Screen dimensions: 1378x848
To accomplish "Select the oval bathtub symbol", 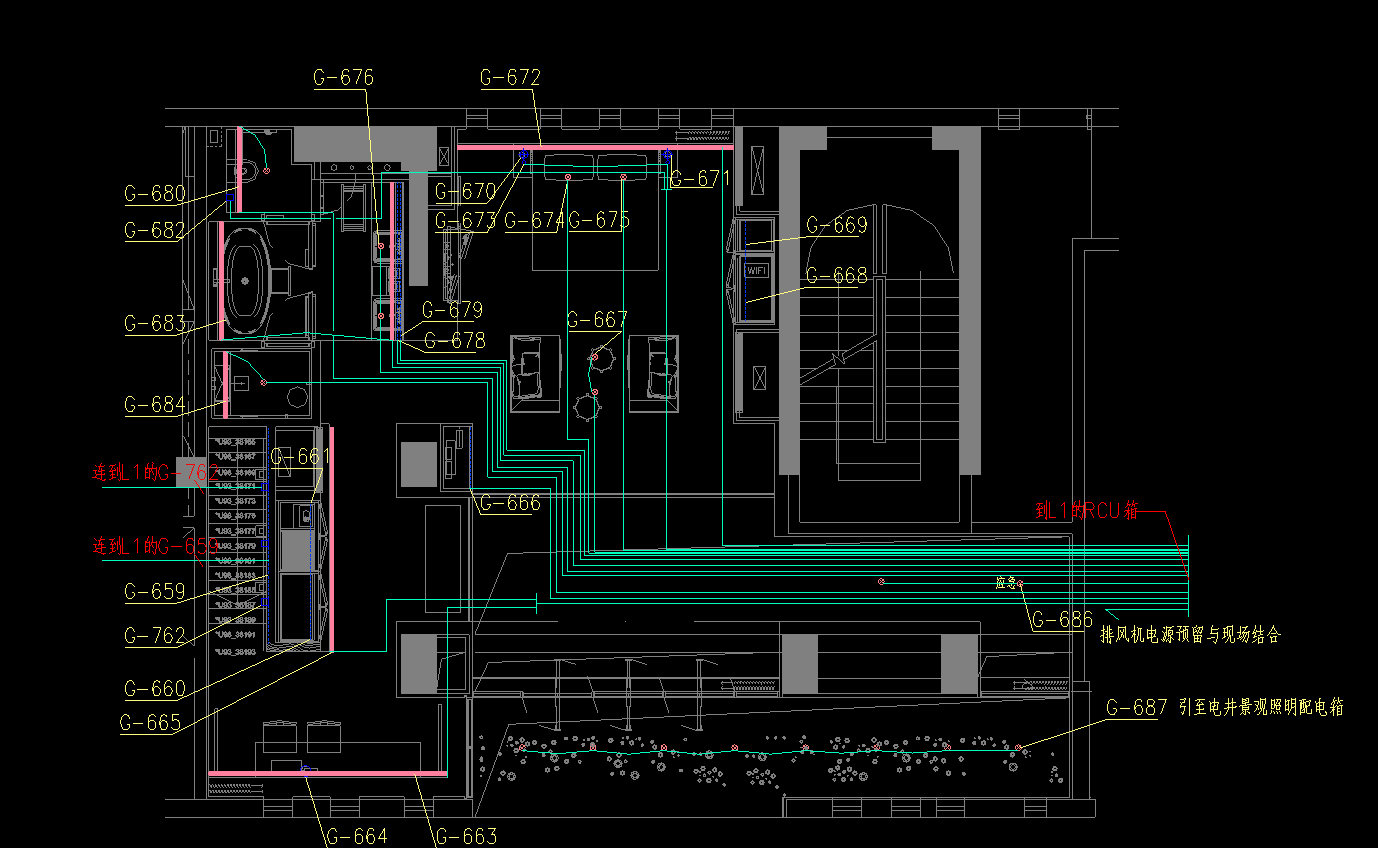I will click(x=247, y=281).
